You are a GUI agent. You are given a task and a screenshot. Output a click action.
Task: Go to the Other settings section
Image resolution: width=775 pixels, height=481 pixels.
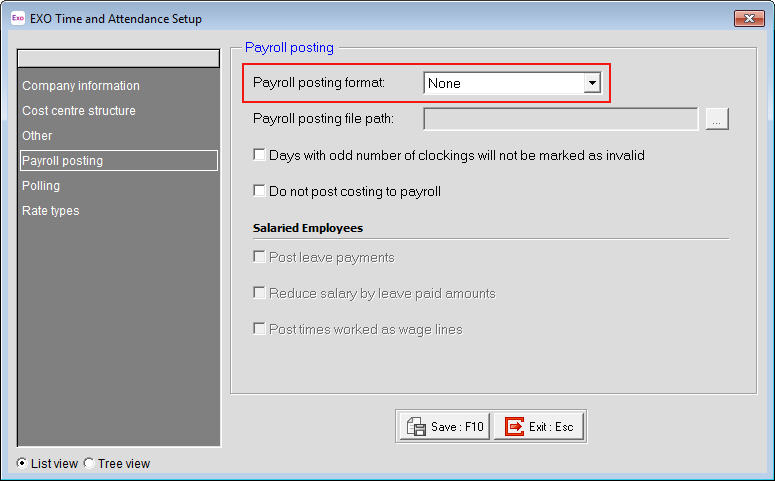click(119, 135)
